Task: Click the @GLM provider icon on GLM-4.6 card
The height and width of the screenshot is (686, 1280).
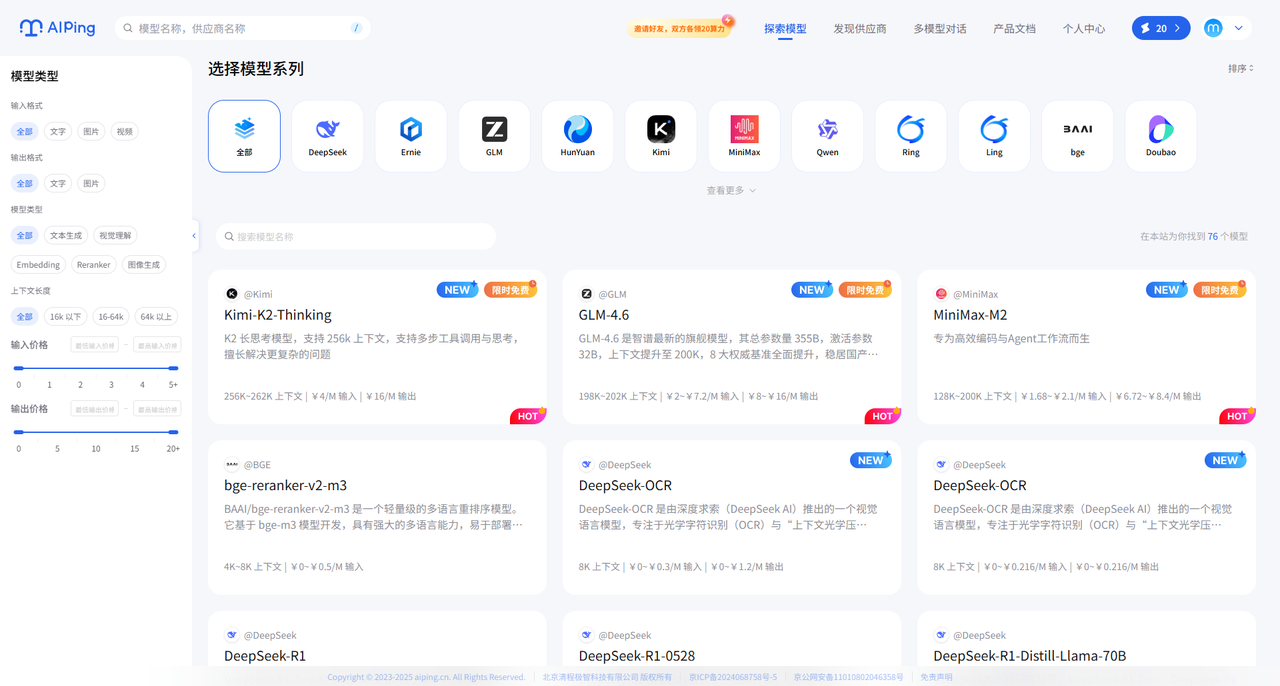Action: pyautogui.click(x=587, y=294)
